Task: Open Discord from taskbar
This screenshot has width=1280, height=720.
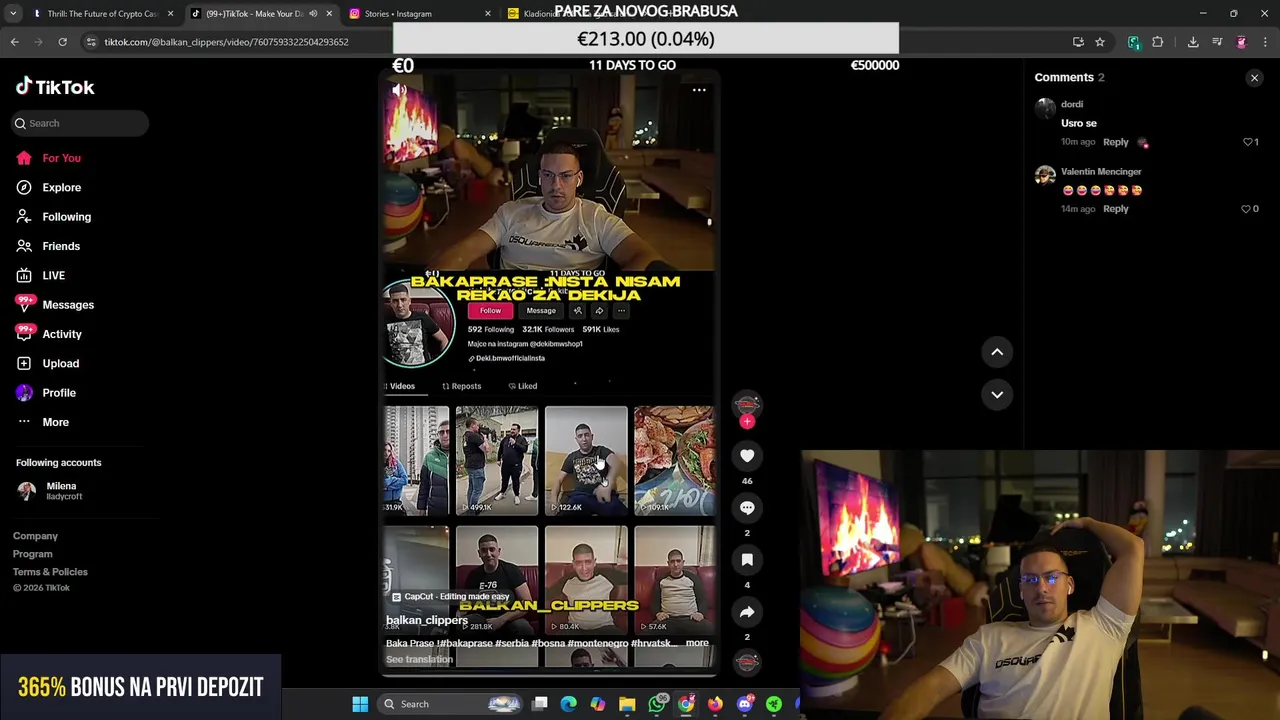Action: pyautogui.click(x=744, y=704)
